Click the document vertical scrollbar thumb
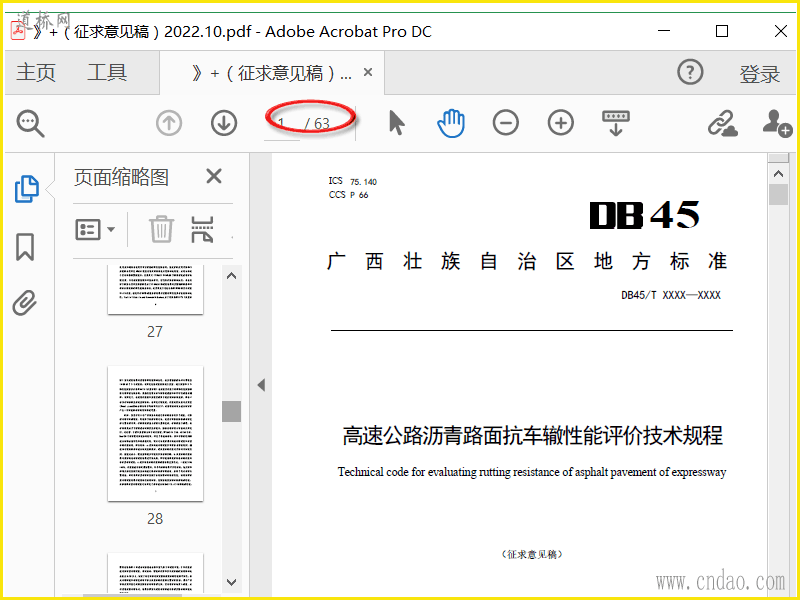This screenshot has height=600, width=800. 778,194
